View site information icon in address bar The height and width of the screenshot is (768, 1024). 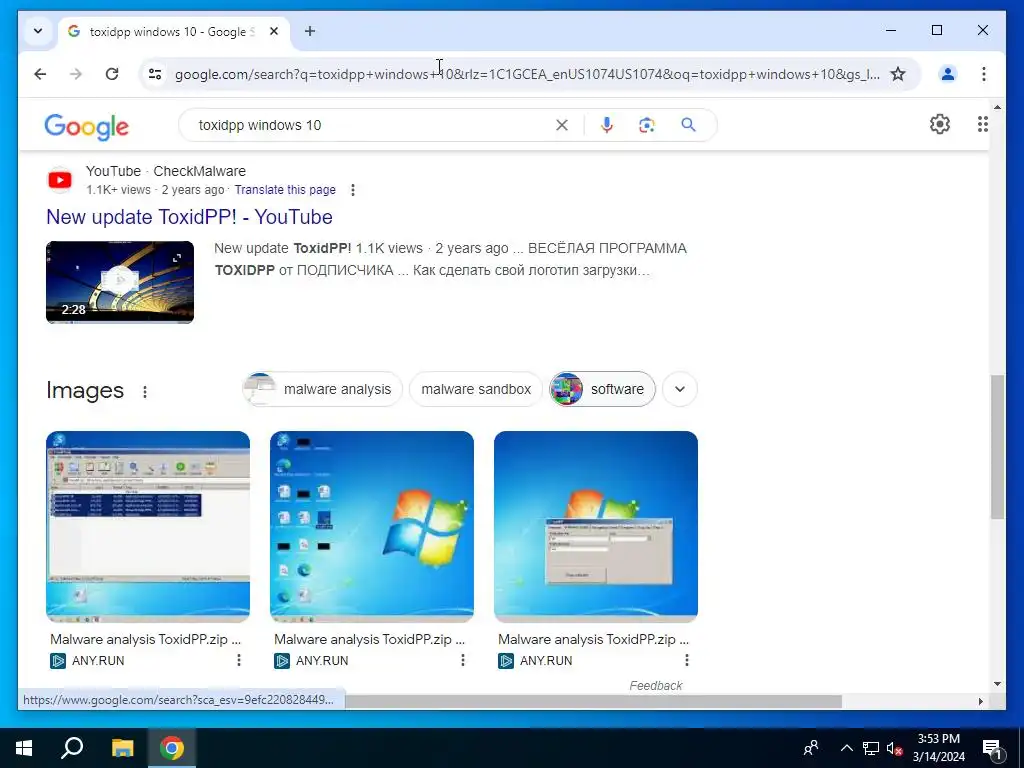[x=155, y=74]
